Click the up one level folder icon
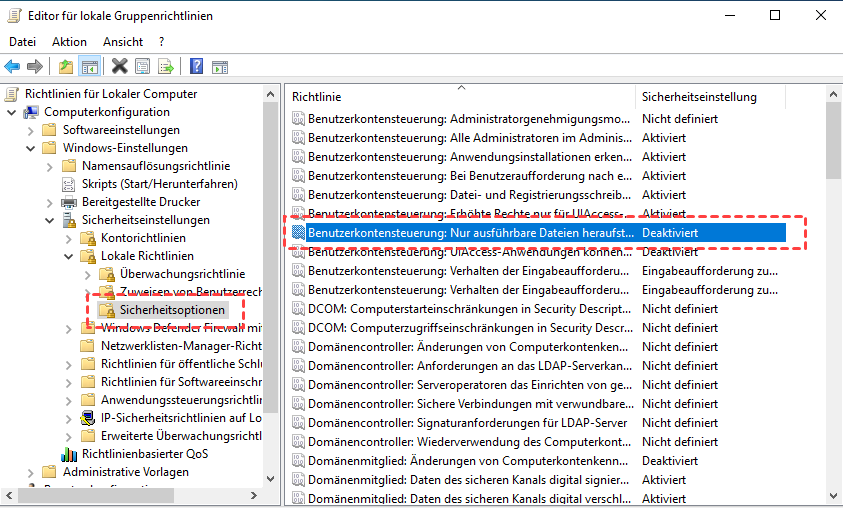The width and height of the screenshot is (843, 508). click(x=66, y=67)
